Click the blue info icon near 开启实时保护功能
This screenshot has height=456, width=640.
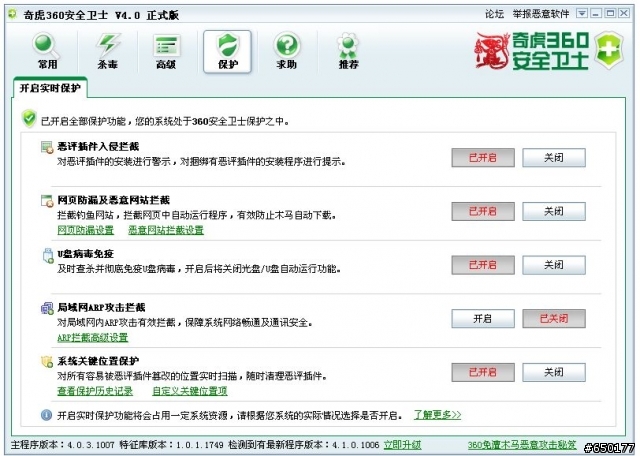pyautogui.click(x=47, y=415)
